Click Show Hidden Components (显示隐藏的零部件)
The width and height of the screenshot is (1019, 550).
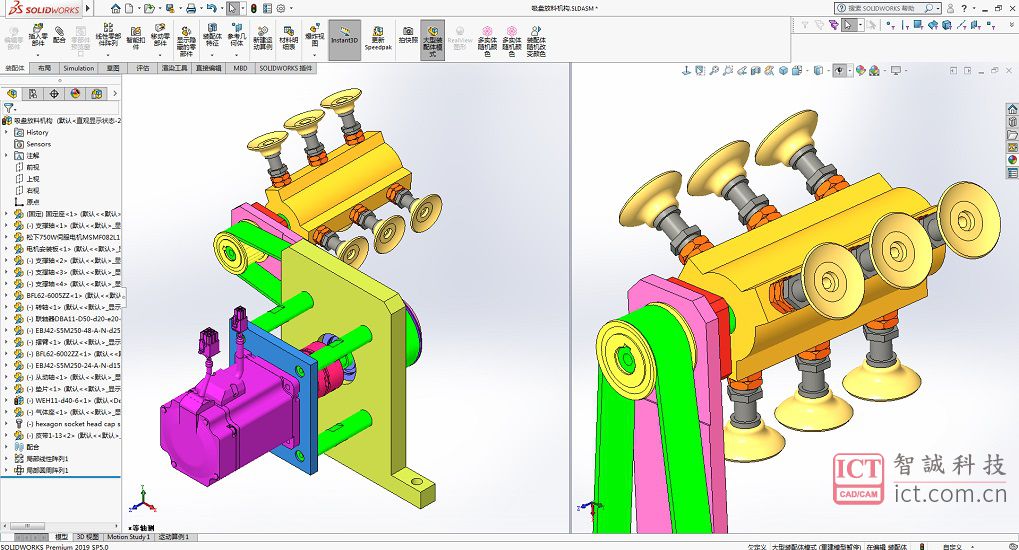(x=185, y=42)
